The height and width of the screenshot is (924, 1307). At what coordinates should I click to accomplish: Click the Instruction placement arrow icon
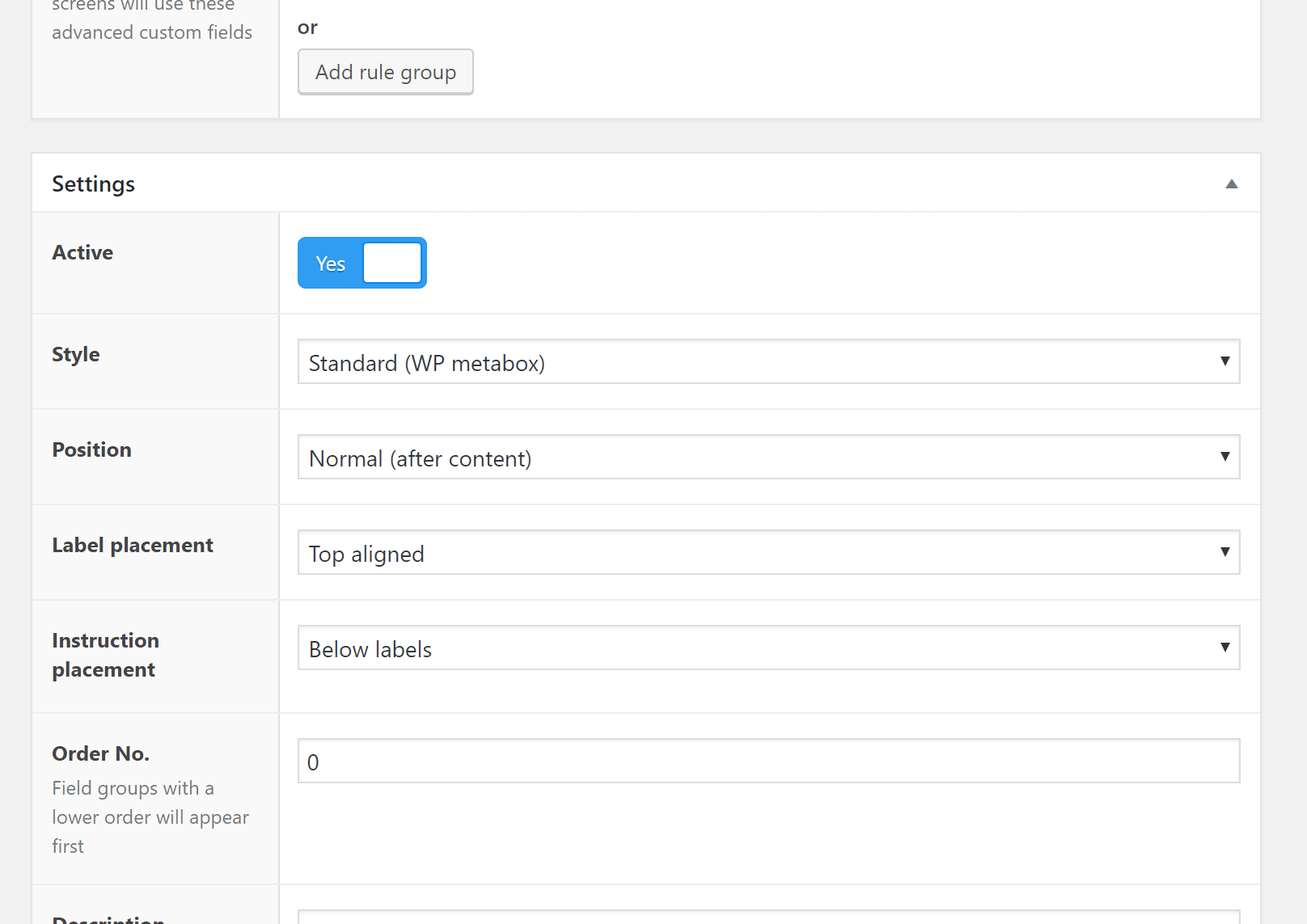coord(1224,648)
